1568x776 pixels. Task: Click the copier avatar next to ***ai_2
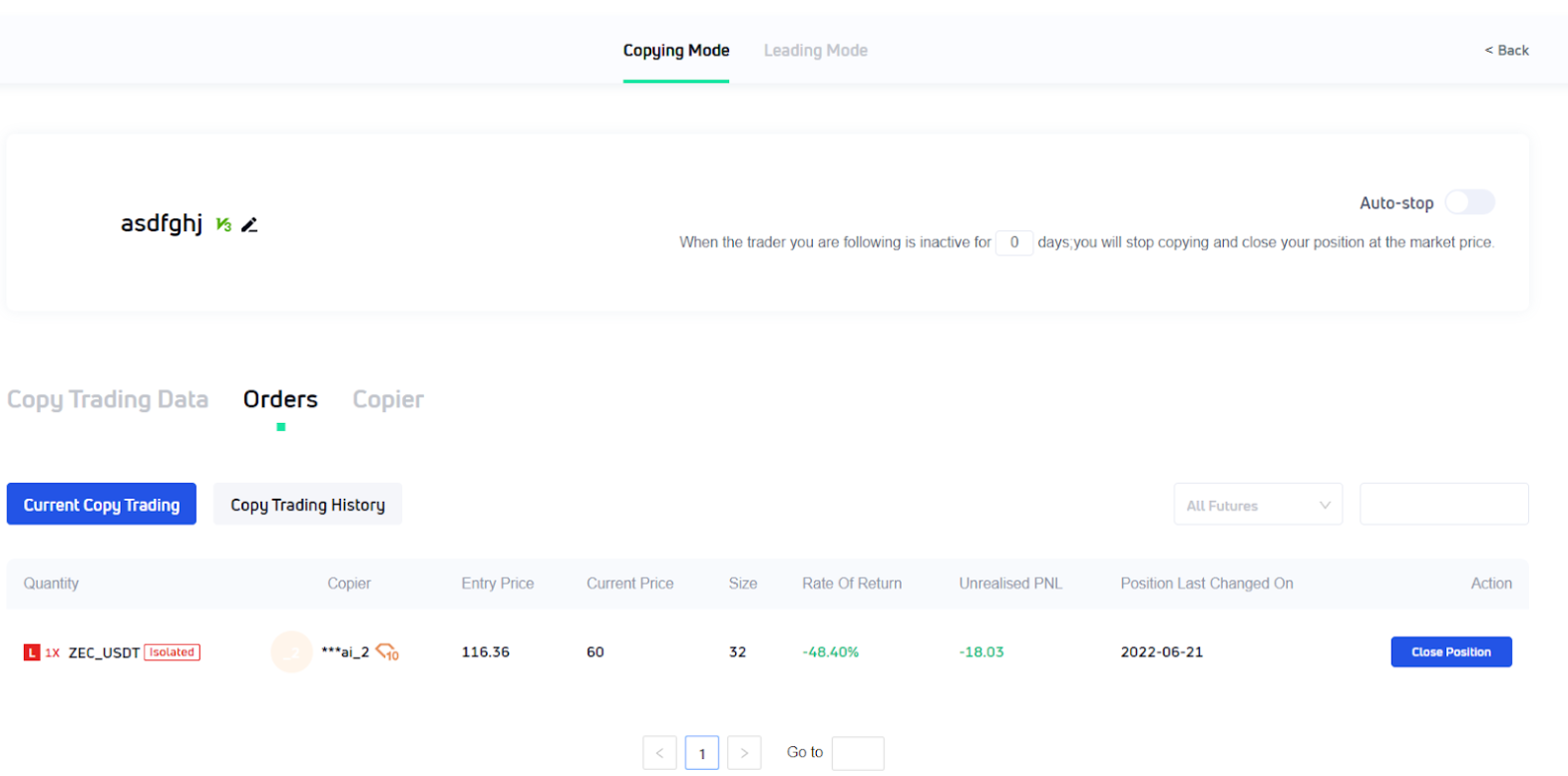tap(291, 652)
